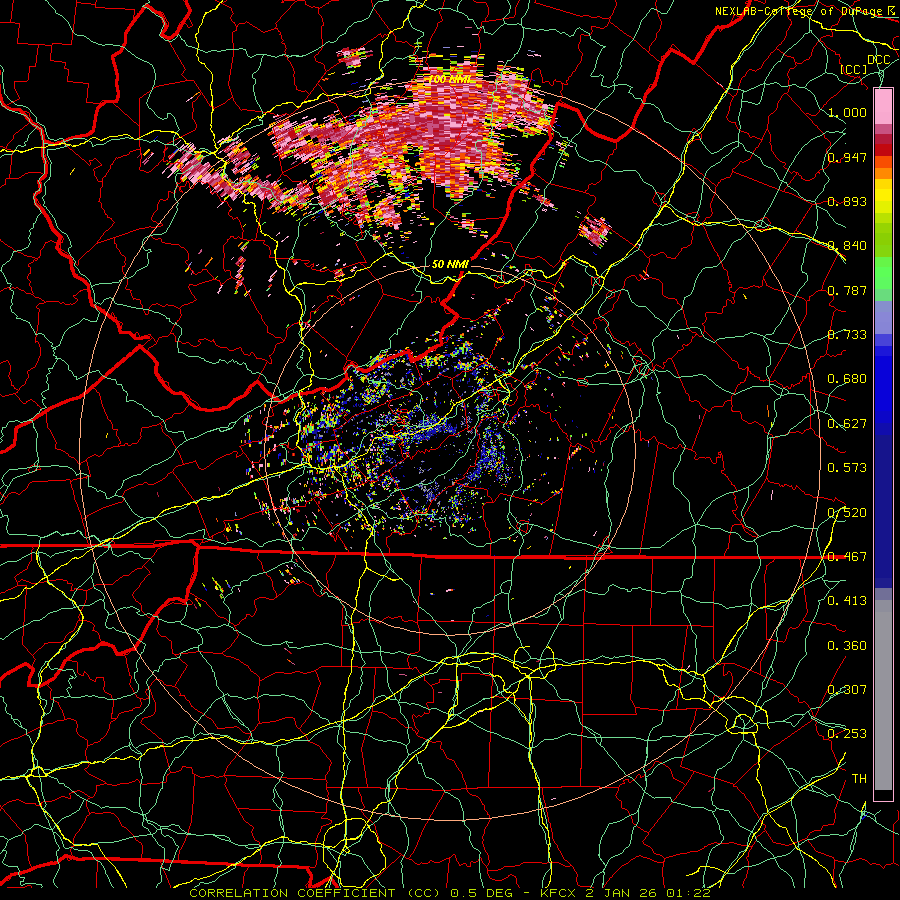Click the pink segment of the color bar
900x900 pixels.
point(883,107)
